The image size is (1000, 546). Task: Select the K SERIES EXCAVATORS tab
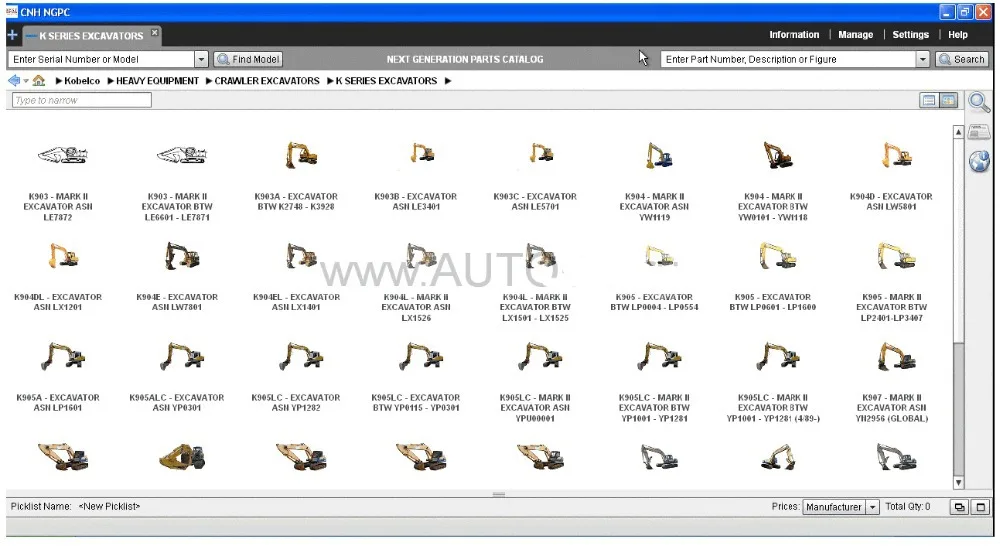tap(91, 36)
